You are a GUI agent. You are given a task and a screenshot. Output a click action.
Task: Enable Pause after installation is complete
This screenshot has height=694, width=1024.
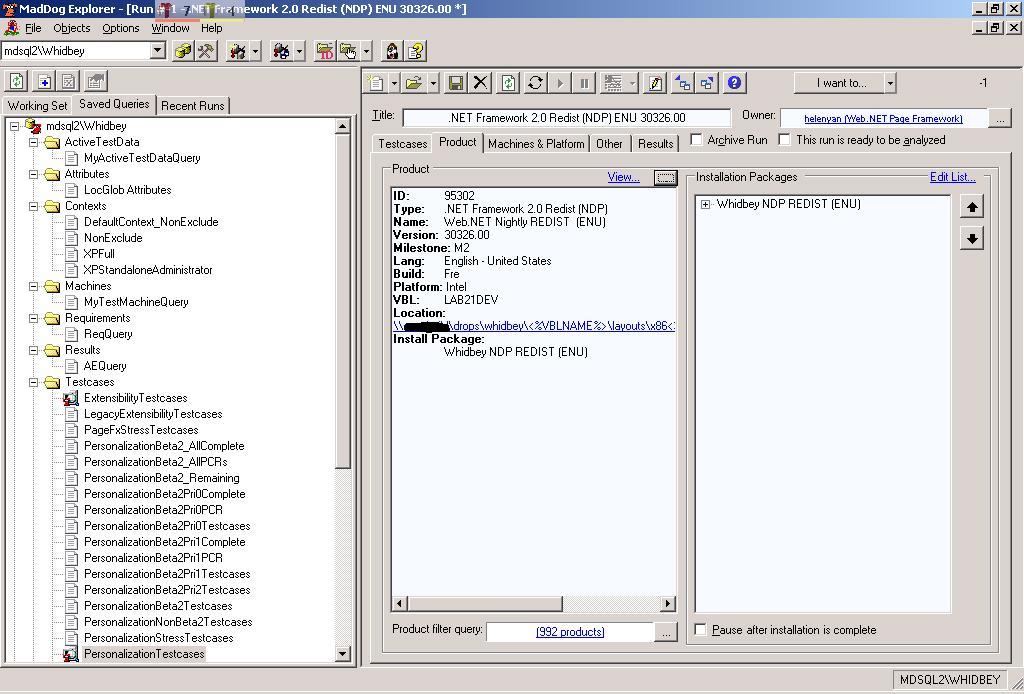pyautogui.click(x=700, y=630)
